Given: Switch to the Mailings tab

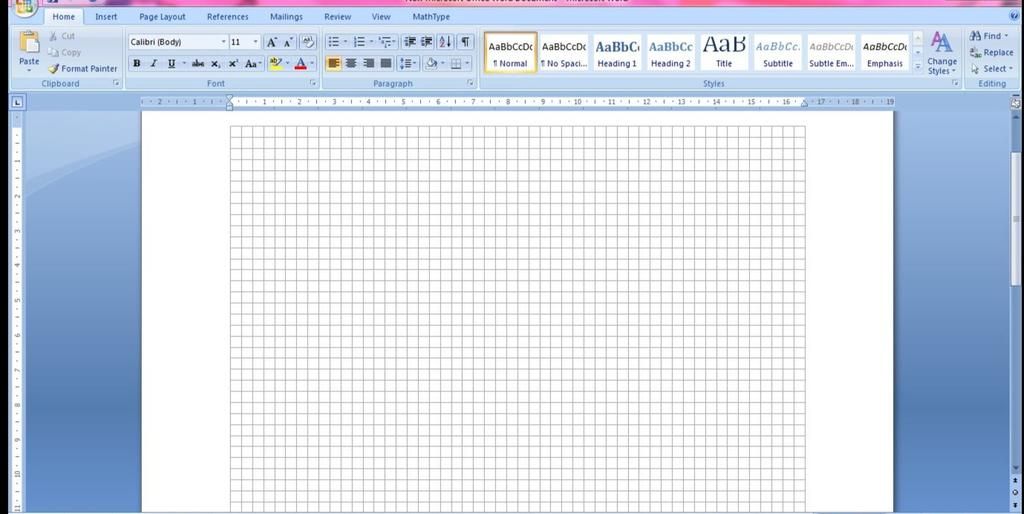Looking at the screenshot, I should coord(286,17).
